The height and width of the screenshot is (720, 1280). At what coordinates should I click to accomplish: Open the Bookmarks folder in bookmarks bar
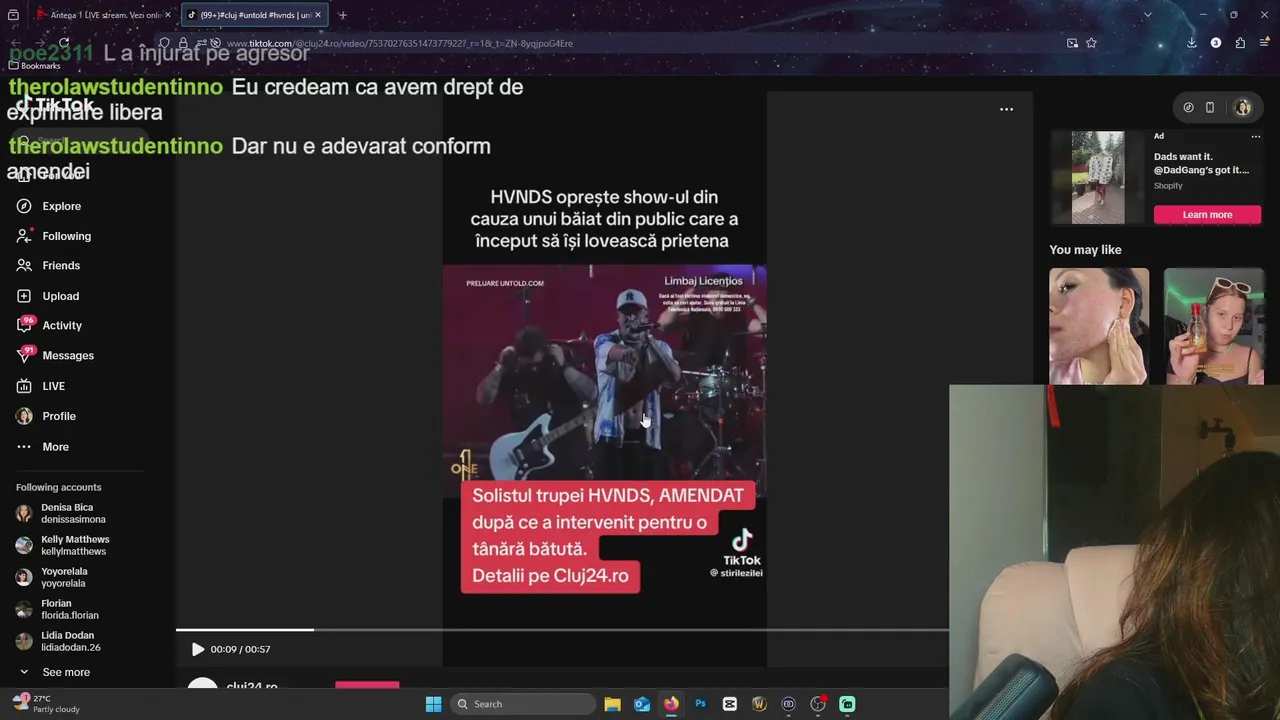point(34,66)
